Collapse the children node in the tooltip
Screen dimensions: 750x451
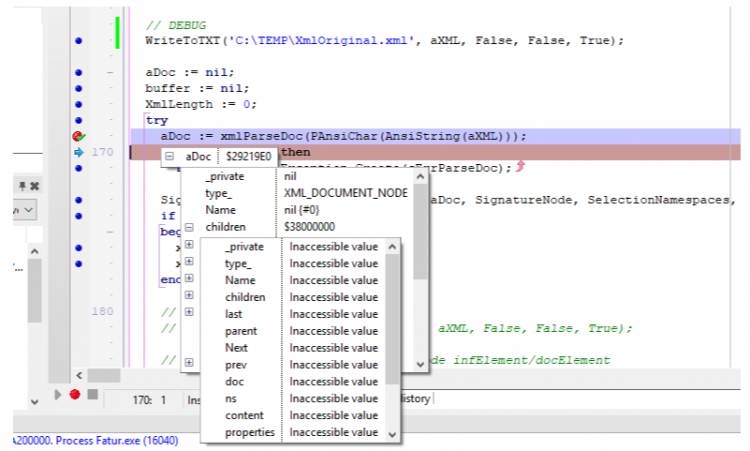pos(189,227)
